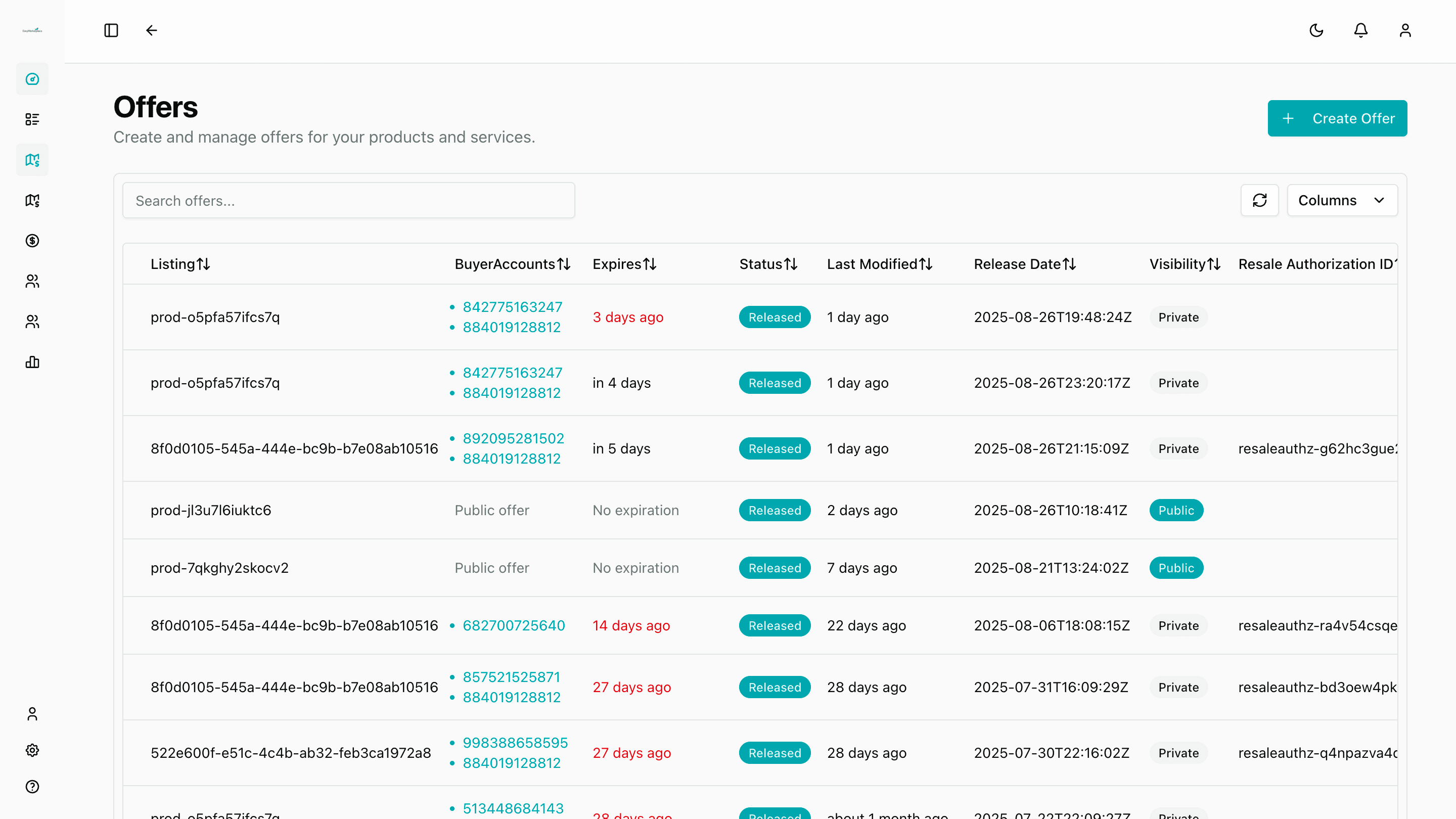Click Released badge in prod-jl3u7l6iuktc6 row
Image resolution: width=1456 pixels, height=819 pixels.
pyautogui.click(x=775, y=511)
